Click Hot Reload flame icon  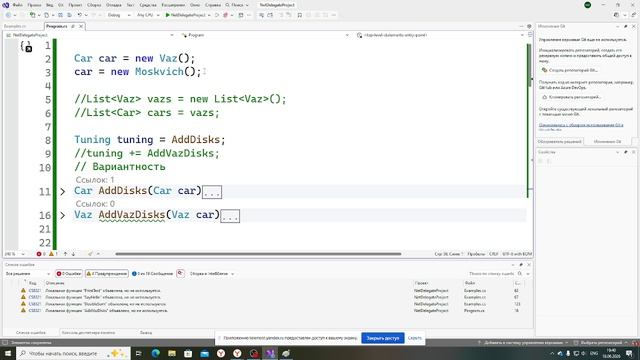(225, 15)
